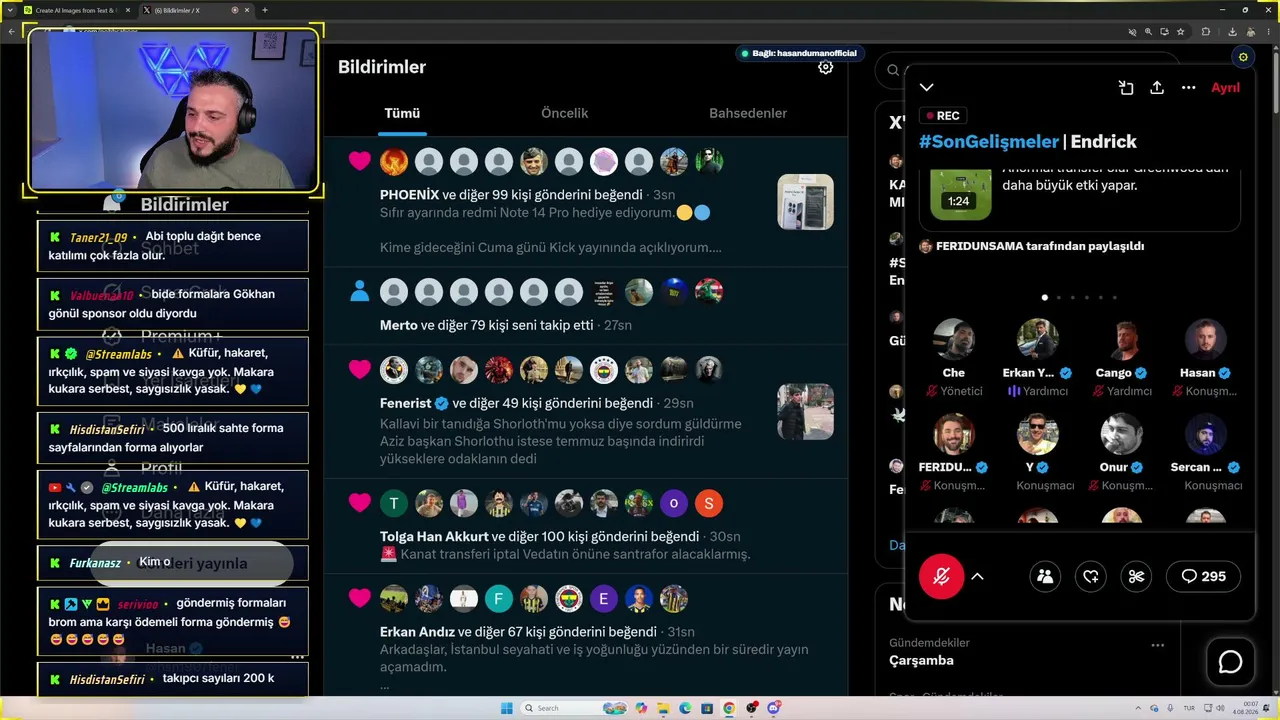The image size is (1280, 720).
Task: Click the #SonGelişmeler hashtag in Space title
Action: coord(988,142)
